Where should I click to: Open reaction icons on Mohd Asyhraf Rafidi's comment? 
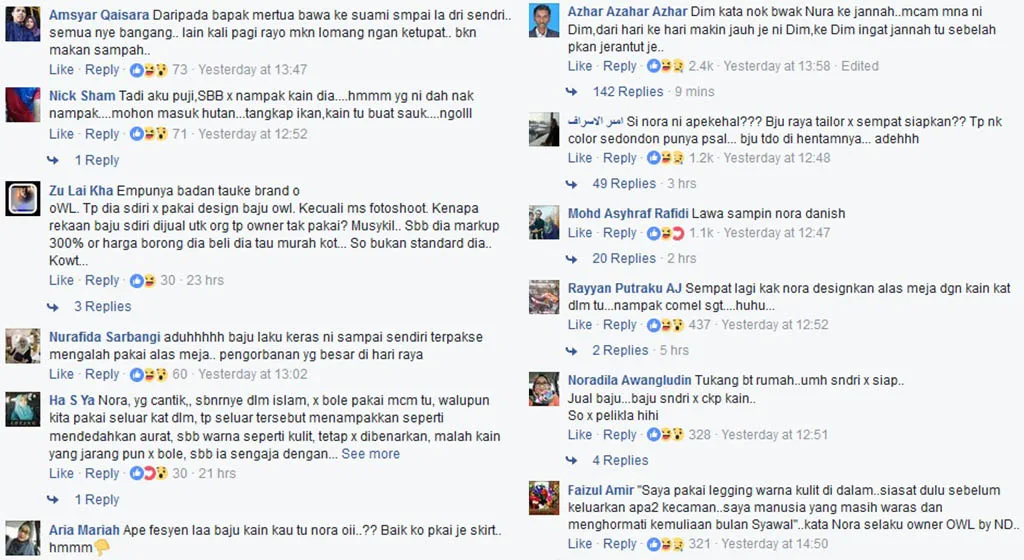tap(665, 233)
